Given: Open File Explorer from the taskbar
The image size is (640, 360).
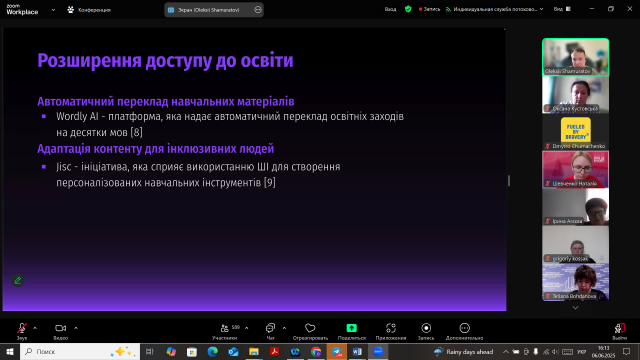Looking at the screenshot, I should coord(254,351).
